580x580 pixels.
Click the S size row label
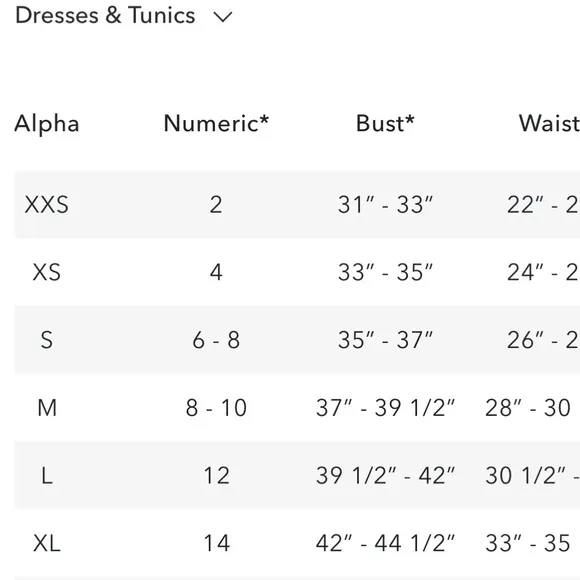[x=47, y=340]
